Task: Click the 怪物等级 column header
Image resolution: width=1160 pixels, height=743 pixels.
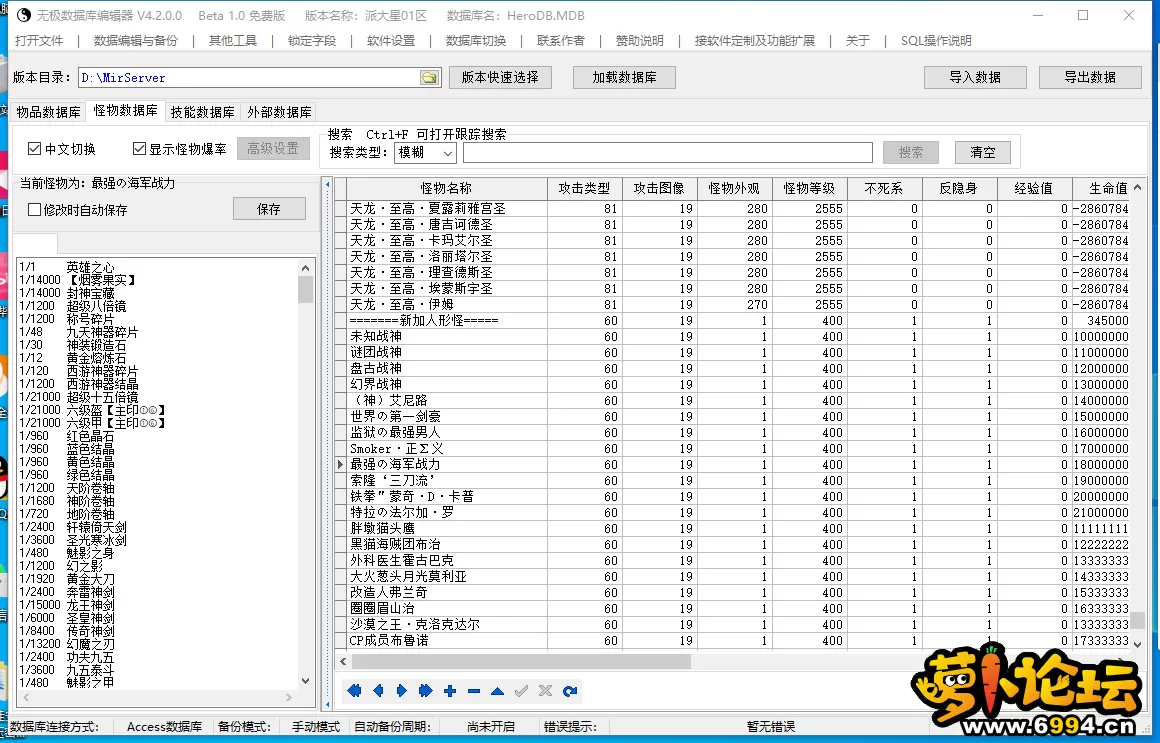Action: coord(809,188)
